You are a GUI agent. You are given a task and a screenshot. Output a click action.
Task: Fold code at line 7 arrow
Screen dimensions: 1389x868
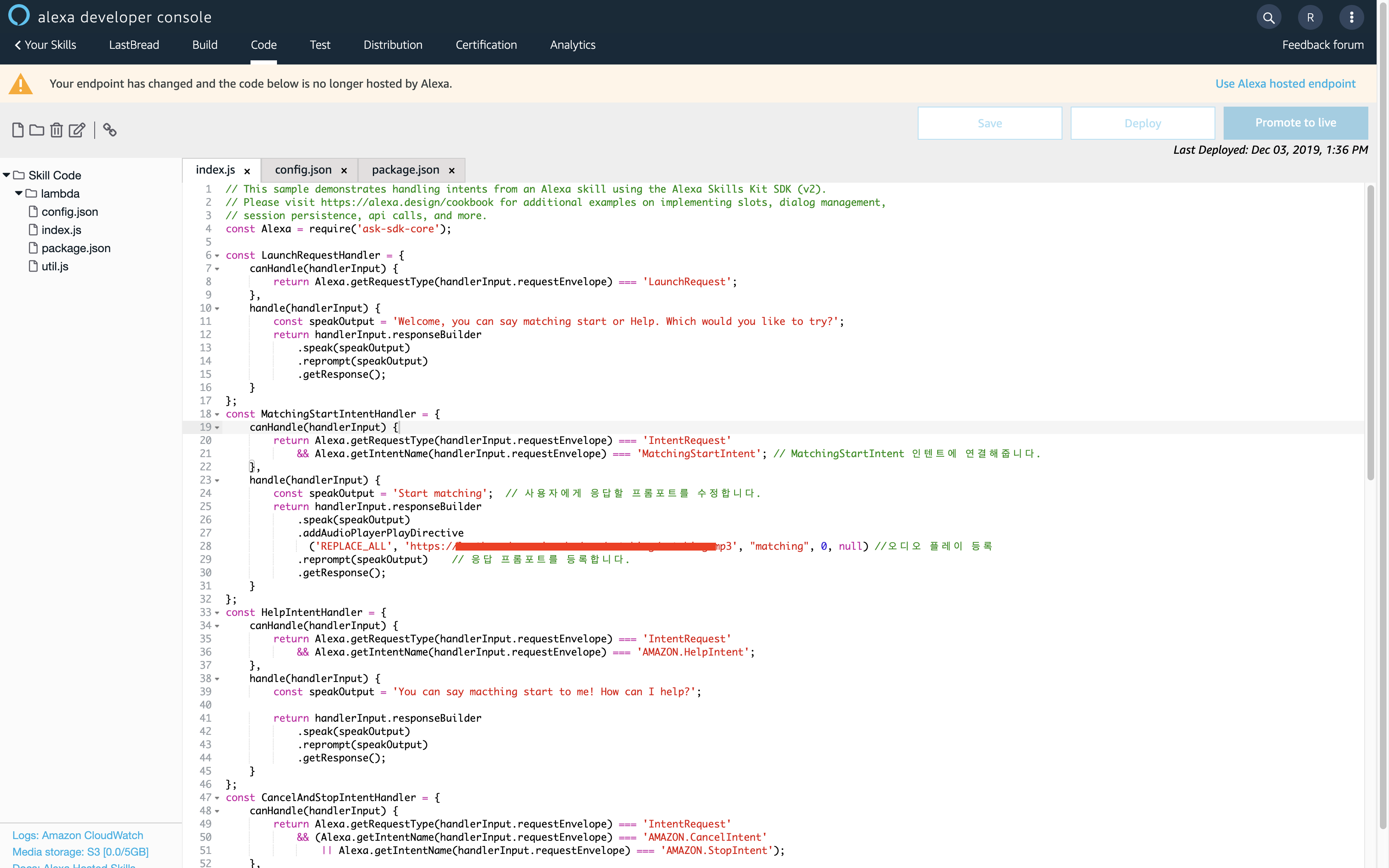click(x=217, y=269)
